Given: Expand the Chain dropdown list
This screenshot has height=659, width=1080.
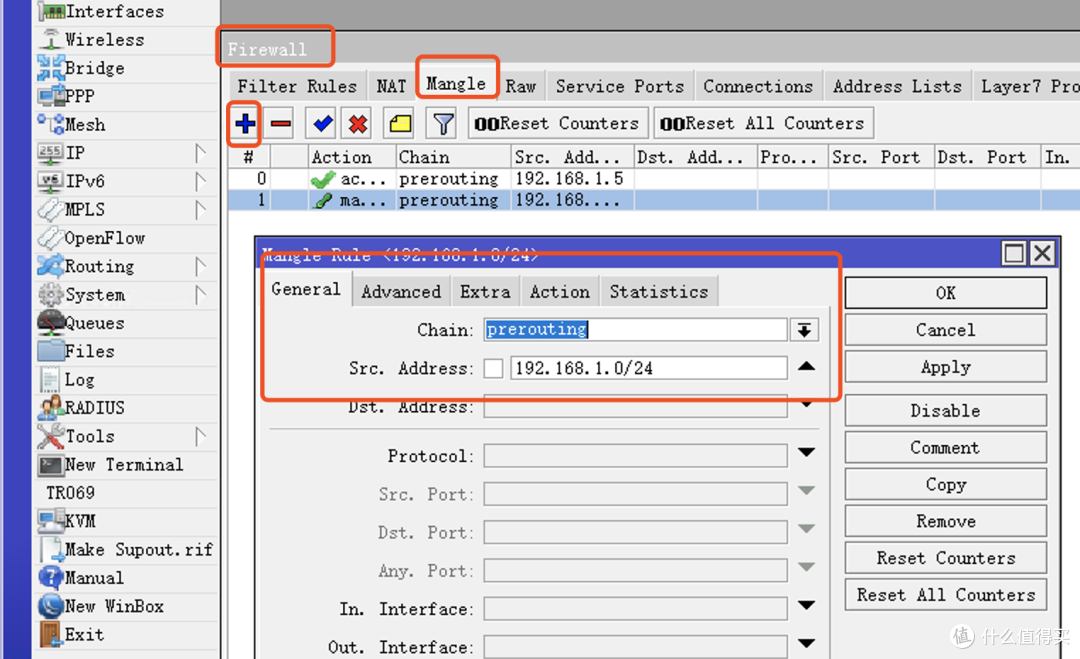Looking at the screenshot, I should (803, 330).
